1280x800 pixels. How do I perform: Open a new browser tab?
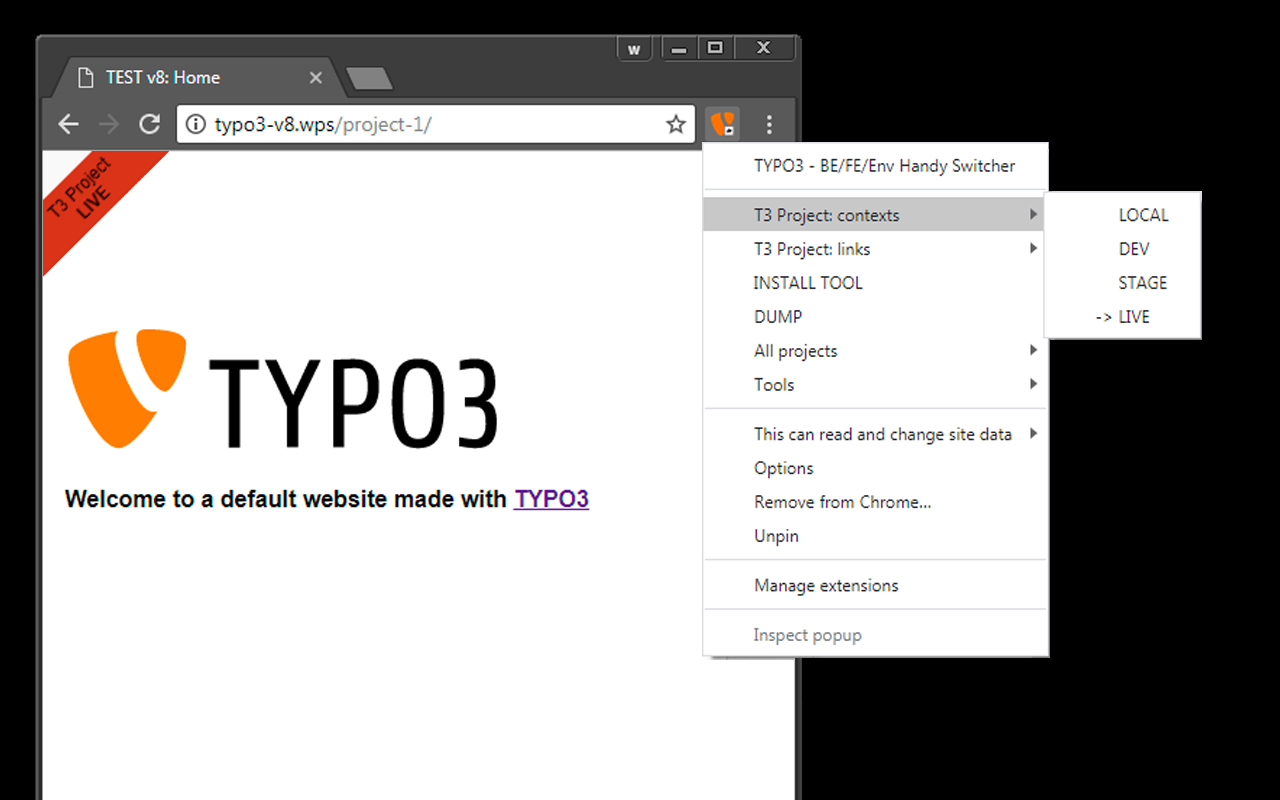[x=369, y=76]
